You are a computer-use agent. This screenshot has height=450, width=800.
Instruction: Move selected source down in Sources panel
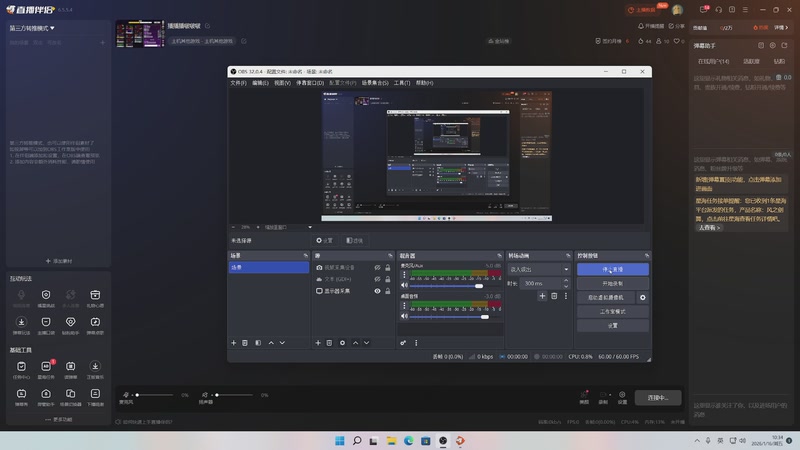tap(366, 343)
